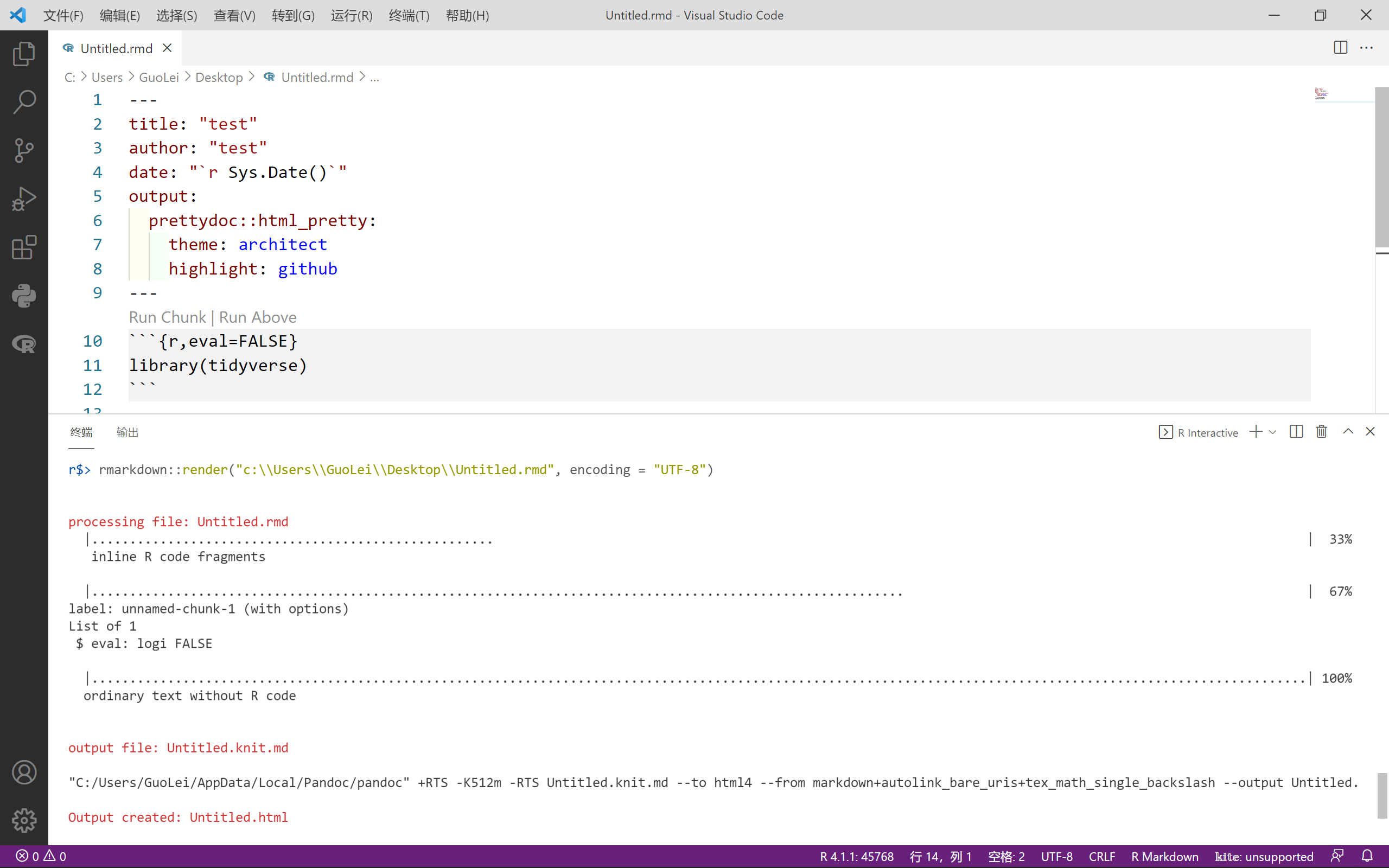Screen dimensions: 1389x868
Task: Open the Python view icon
Action: (24, 296)
